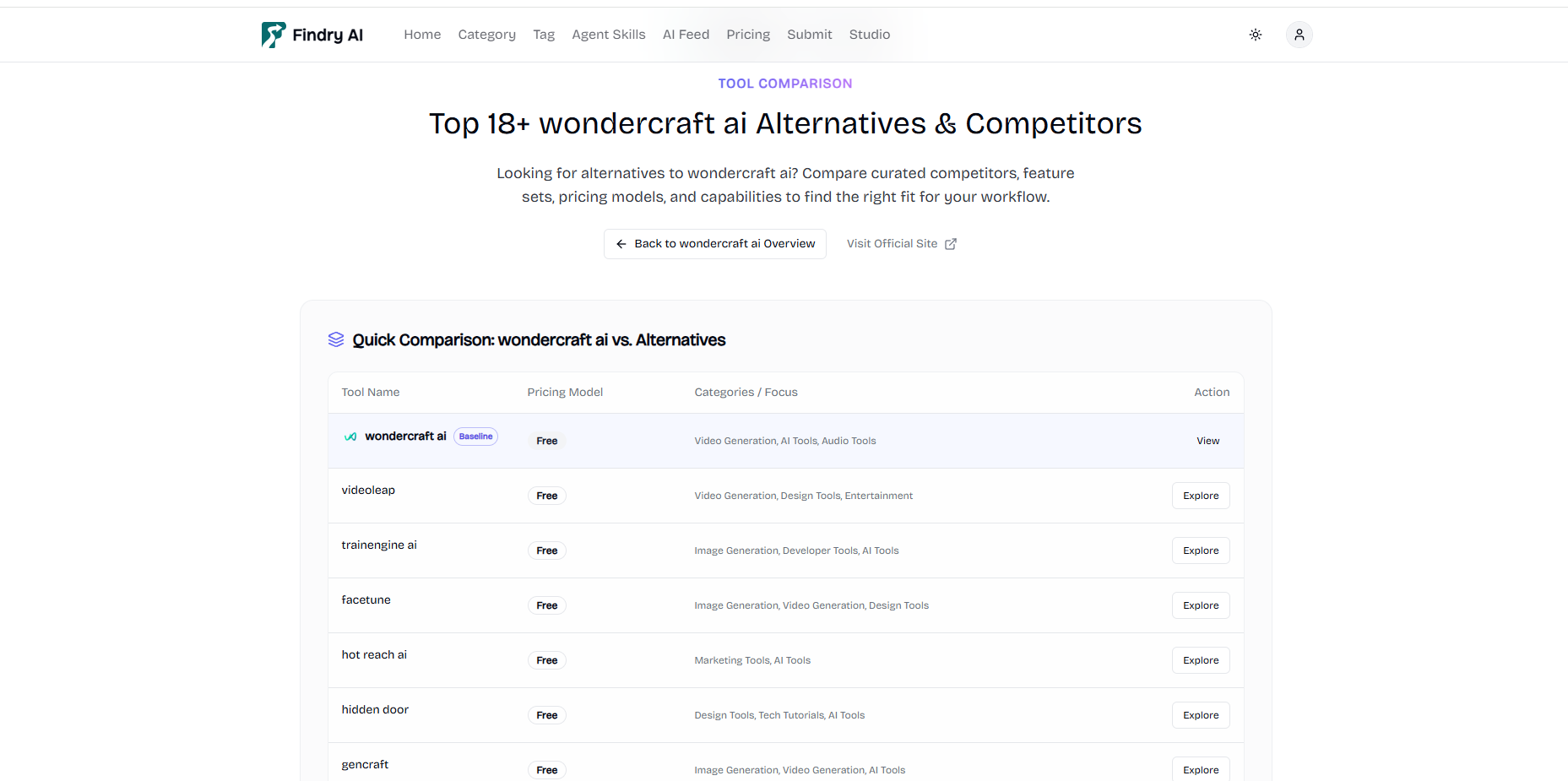Image resolution: width=1568 pixels, height=781 pixels.
Task: Go to the Submit page
Action: 810,35
